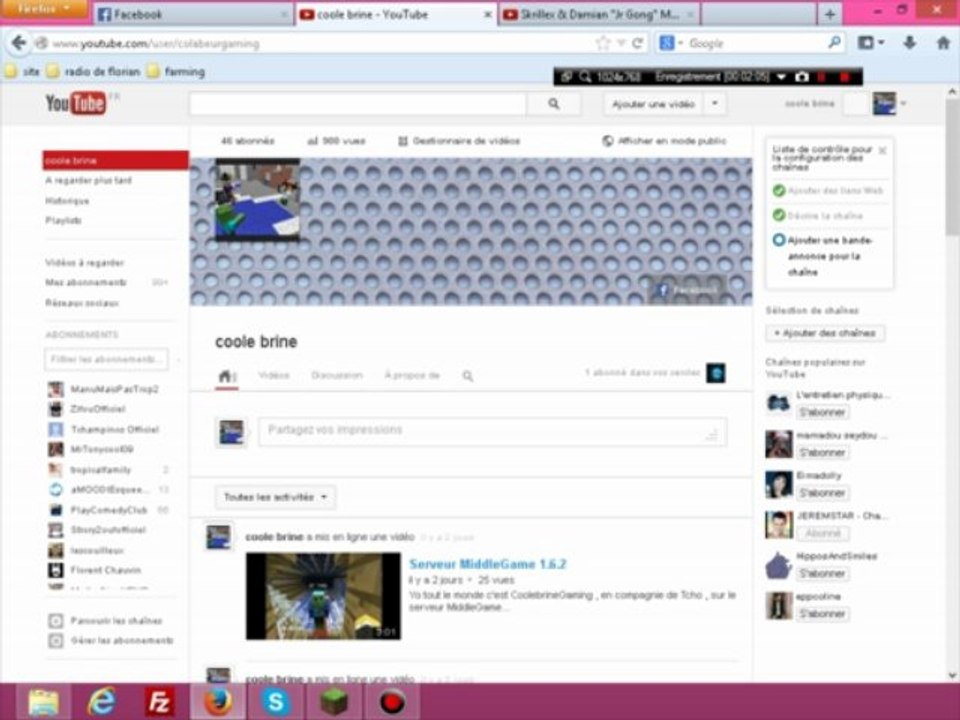Click the Partagez vos impressions comment box
Screen dimensions: 960x720
[492, 432]
